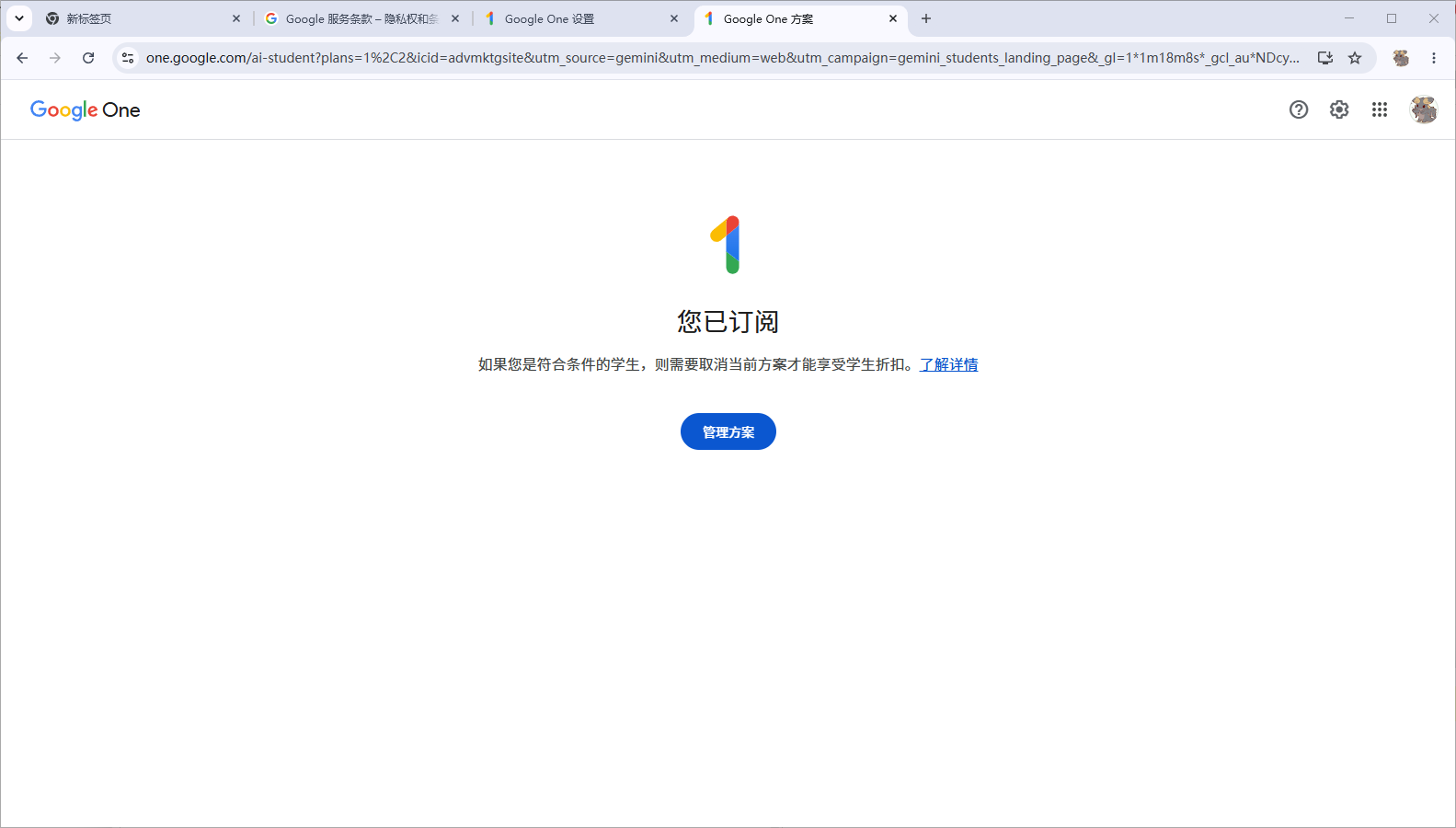The width and height of the screenshot is (1456, 828).
Task: Open the Google account avatar in page header
Action: (1424, 109)
